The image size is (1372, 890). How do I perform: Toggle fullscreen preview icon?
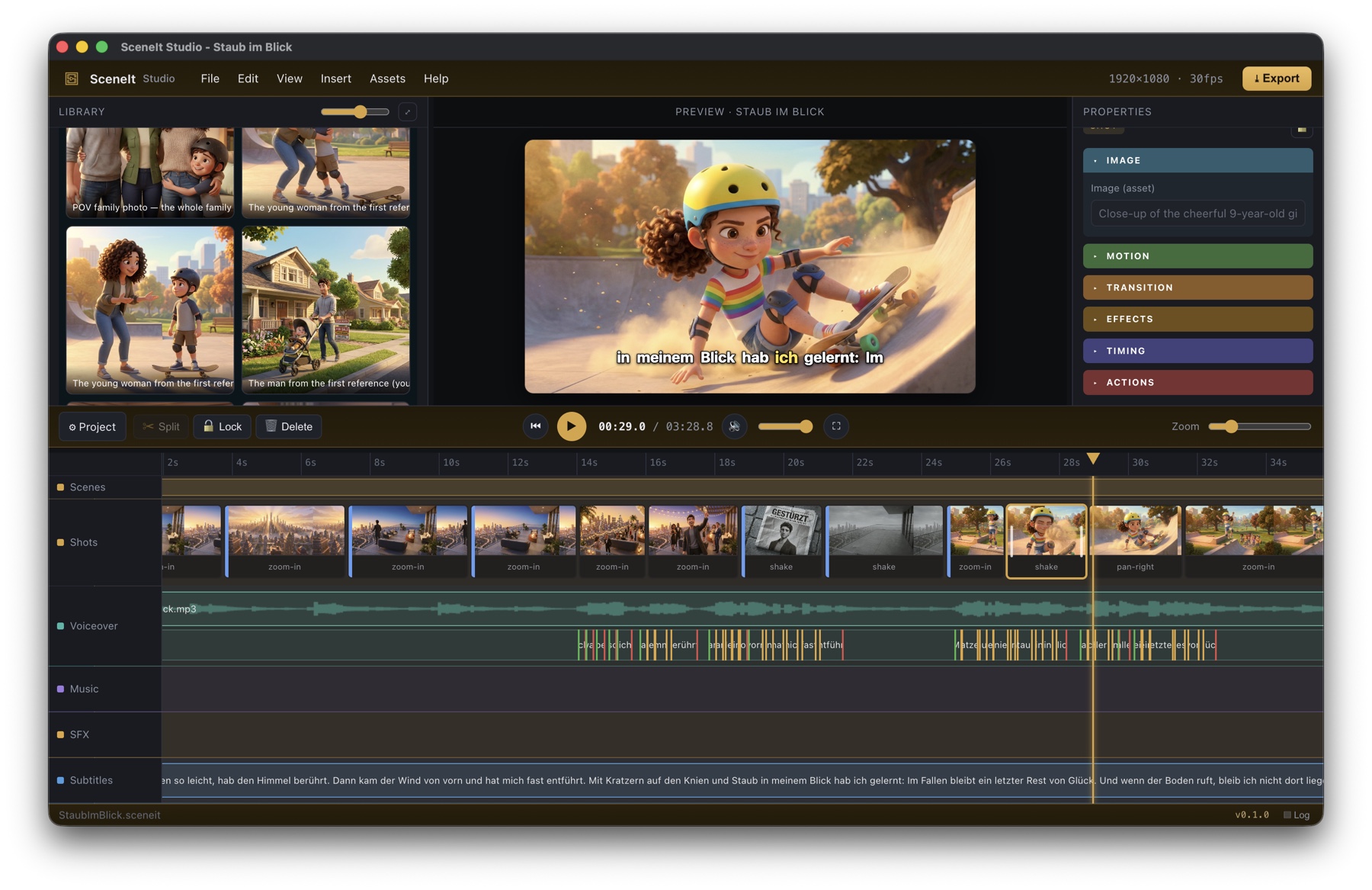836,426
